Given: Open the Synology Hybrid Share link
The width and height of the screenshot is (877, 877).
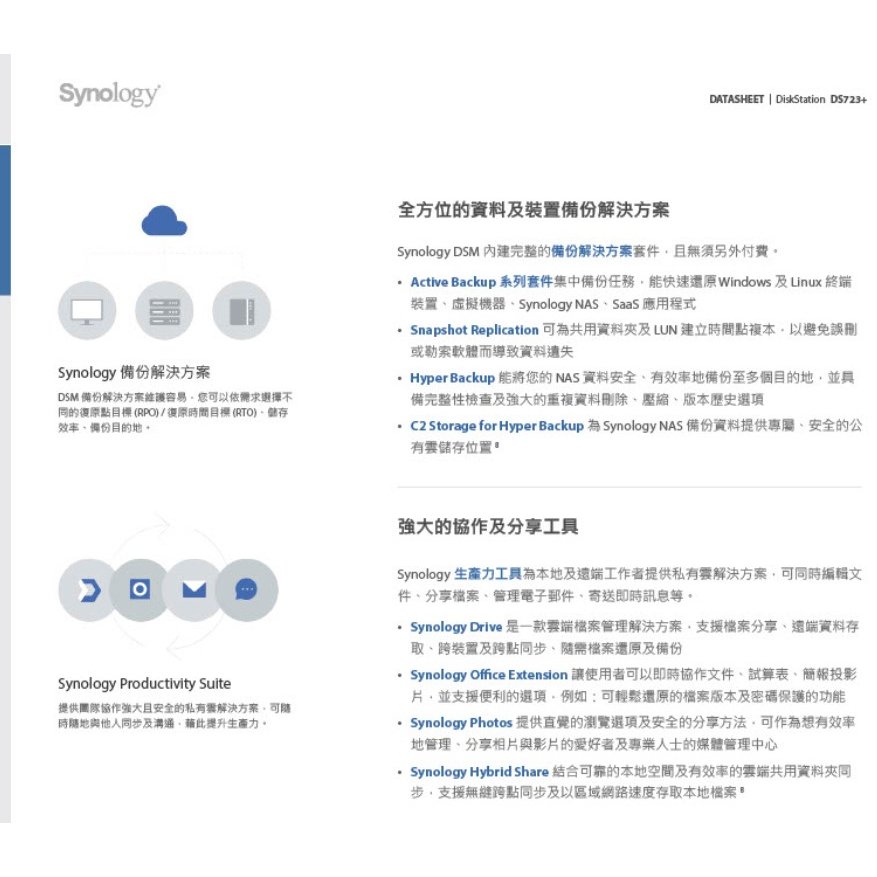Looking at the screenshot, I should click(479, 772).
